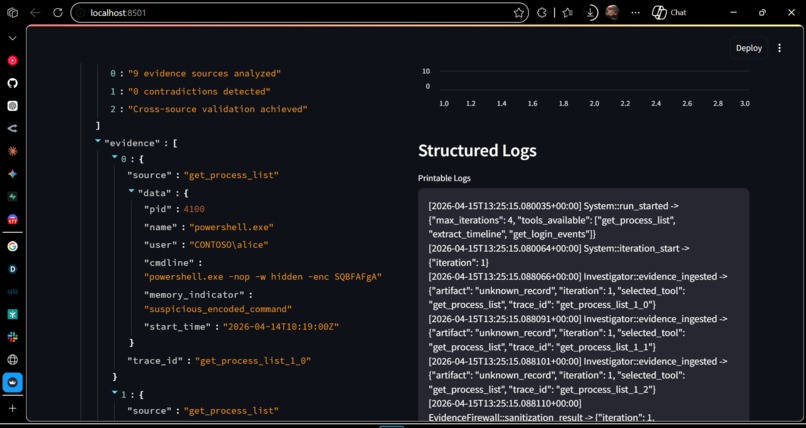Viewport: 806px width, 428px height.
Task: Reload the localhost page
Action: [58, 13]
